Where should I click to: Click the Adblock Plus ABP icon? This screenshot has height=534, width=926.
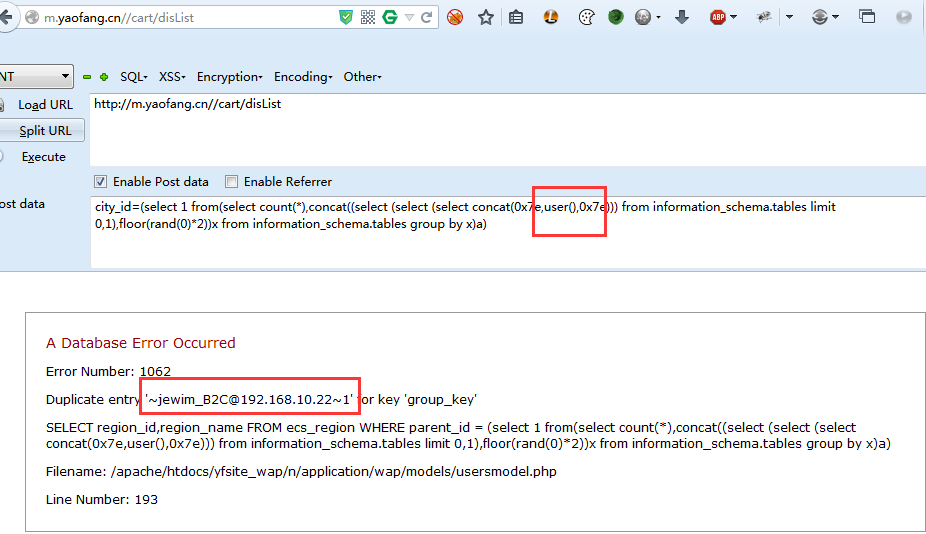[x=718, y=18]
